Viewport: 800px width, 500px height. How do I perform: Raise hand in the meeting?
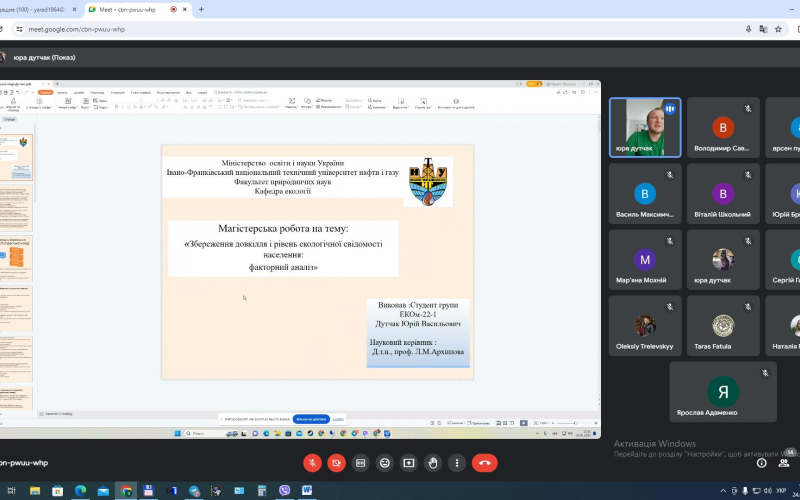(433, 463)
